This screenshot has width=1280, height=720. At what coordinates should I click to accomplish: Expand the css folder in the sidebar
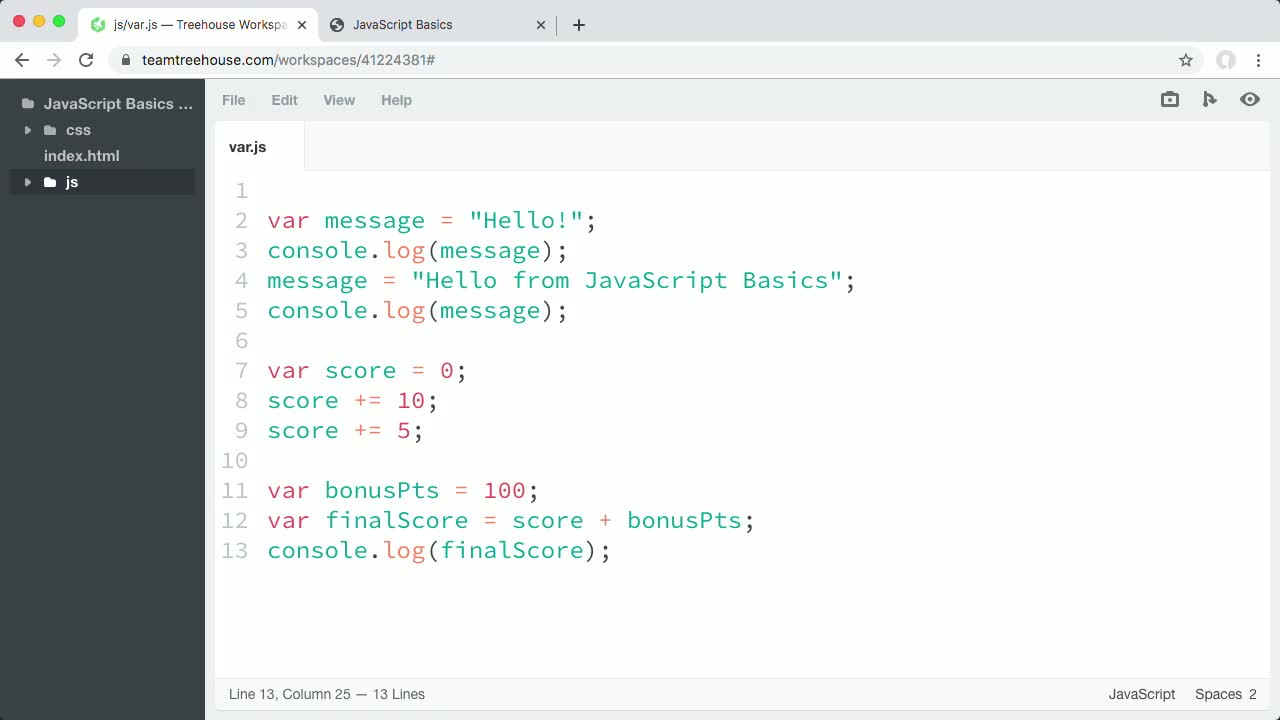point(27,130)
